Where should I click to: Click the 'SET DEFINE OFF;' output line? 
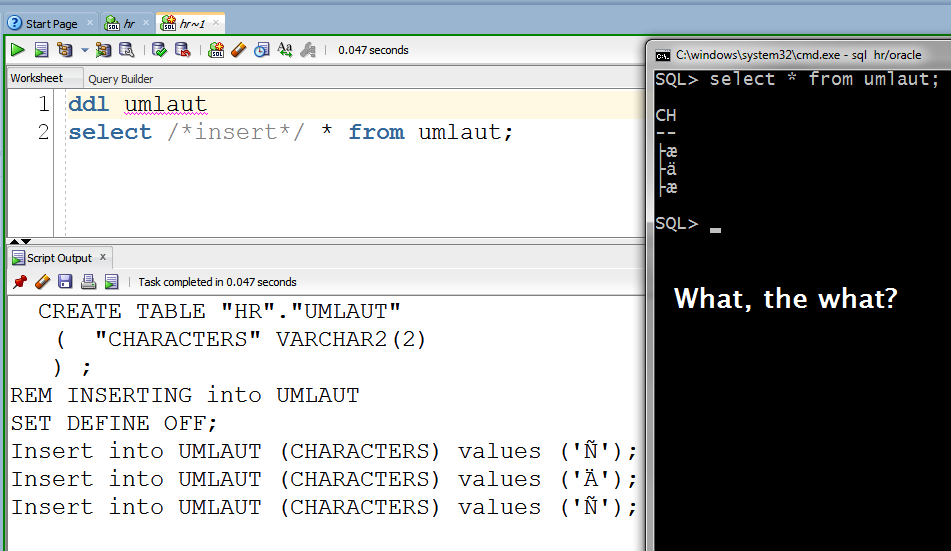click(x=113, y=423)
